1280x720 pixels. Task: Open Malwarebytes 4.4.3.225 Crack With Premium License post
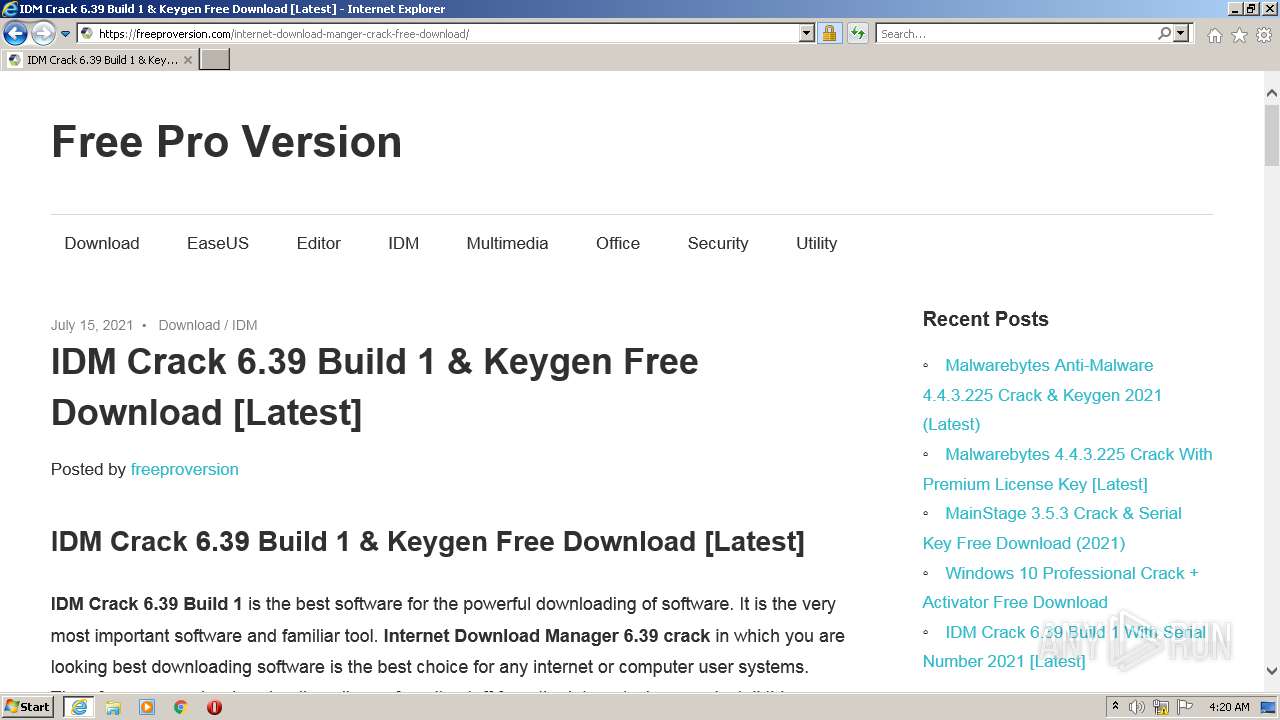pyautogui.click(x=1067, y=469)
